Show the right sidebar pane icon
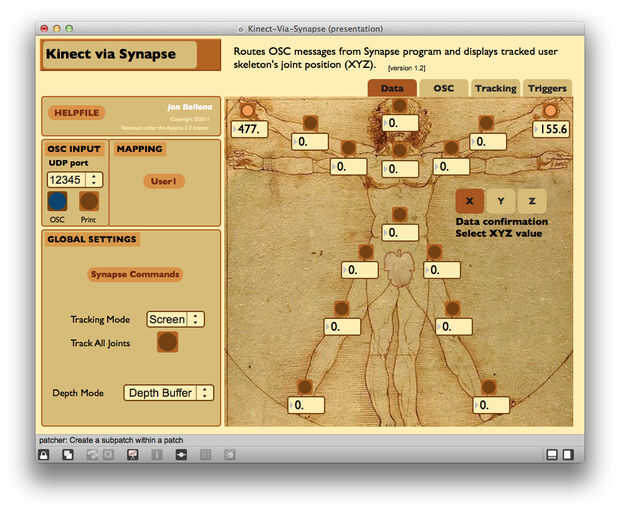This screenshot has width=620, height=512. tap(568, 455)
